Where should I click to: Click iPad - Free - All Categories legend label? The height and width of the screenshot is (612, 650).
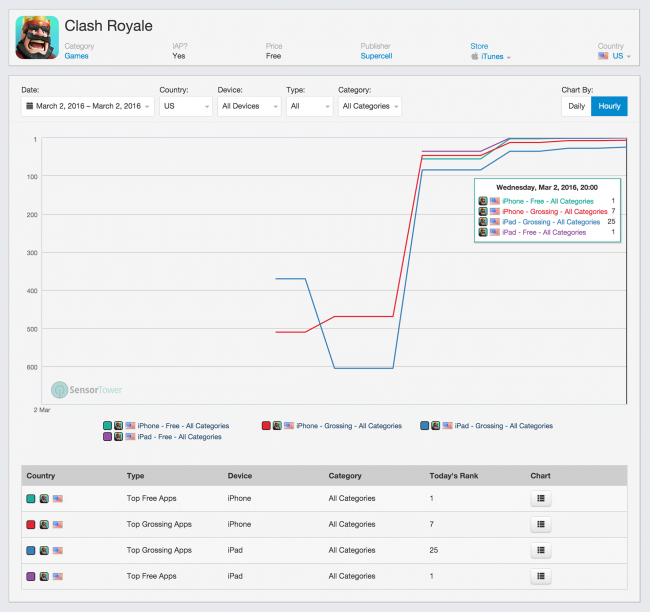pos(179,437)
